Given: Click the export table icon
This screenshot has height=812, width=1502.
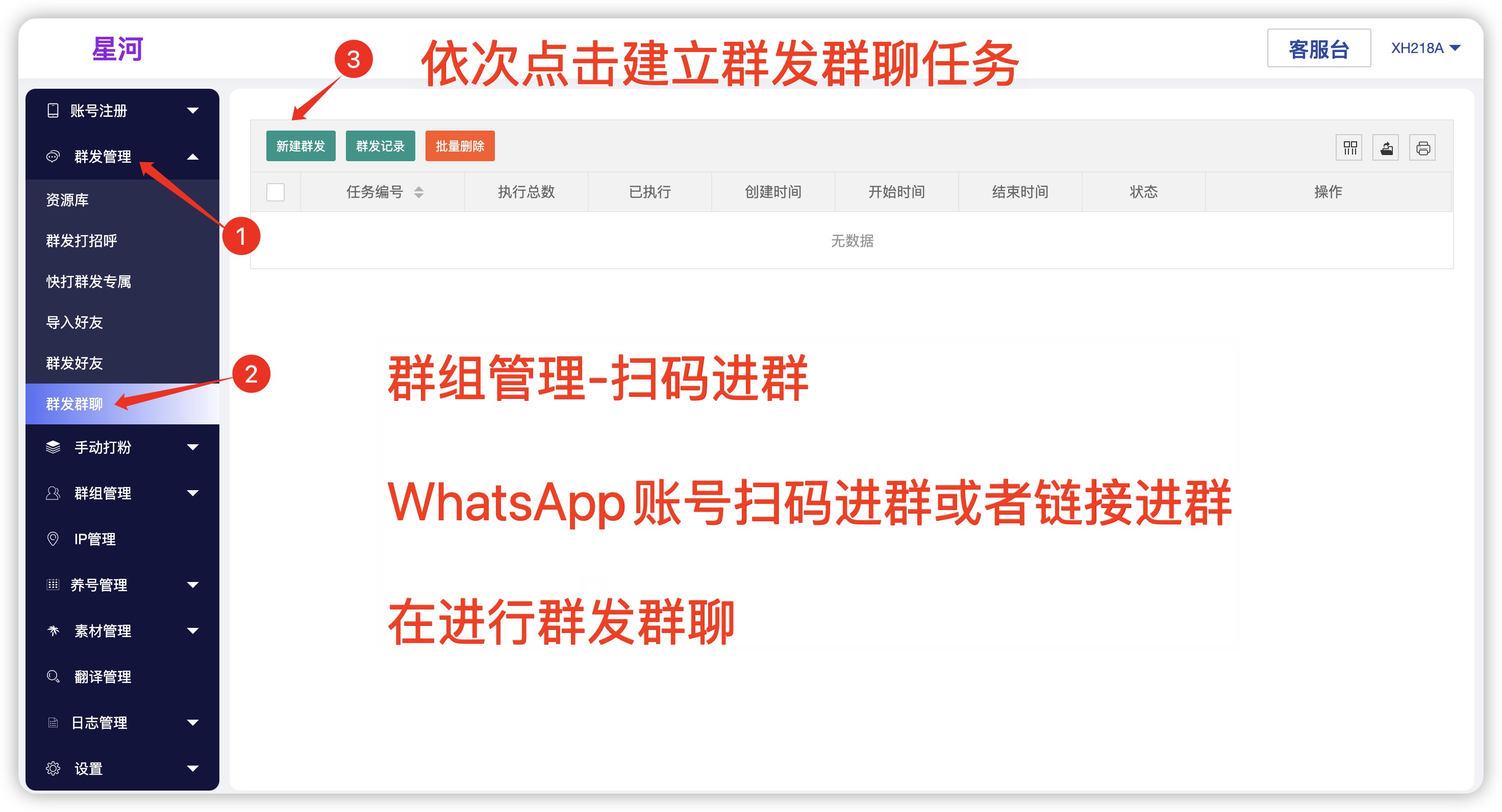Looking at the screenshot, I should [x=1386, y=148].
